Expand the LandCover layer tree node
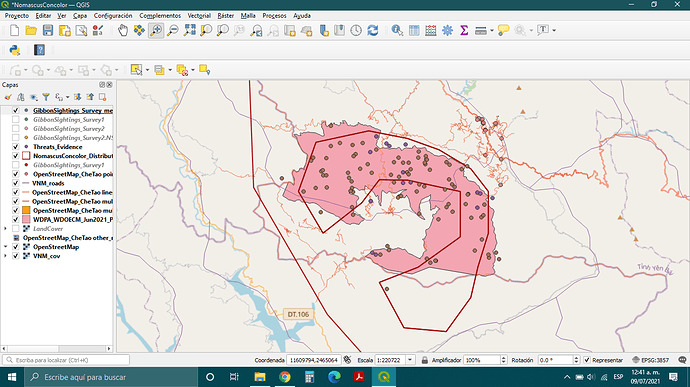Viewport: 690px width, 387px height. point(5,229)
